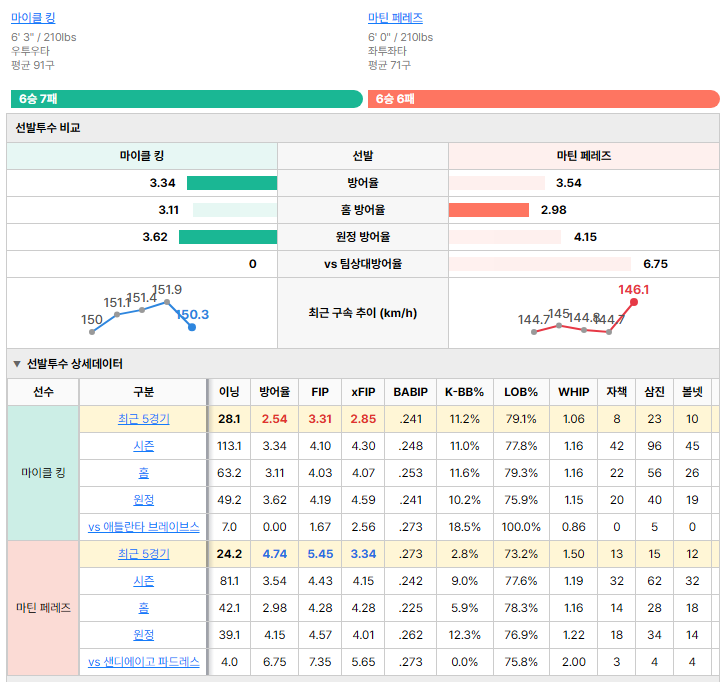Click the 7.35 FIP cell
726x682 pixels.
[320, 662]
